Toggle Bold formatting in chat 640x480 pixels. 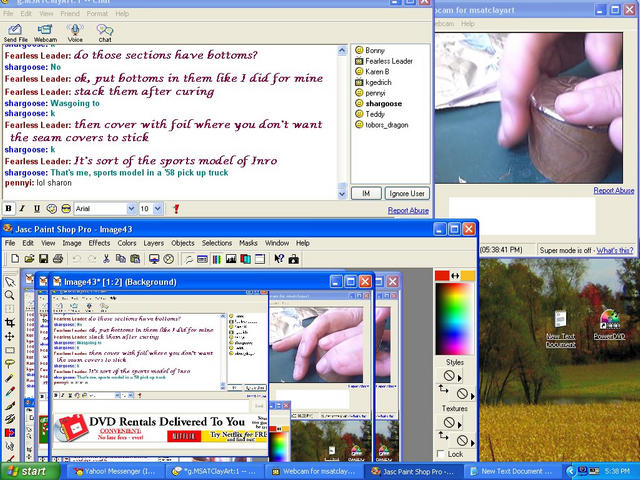[x=8, y=209]
